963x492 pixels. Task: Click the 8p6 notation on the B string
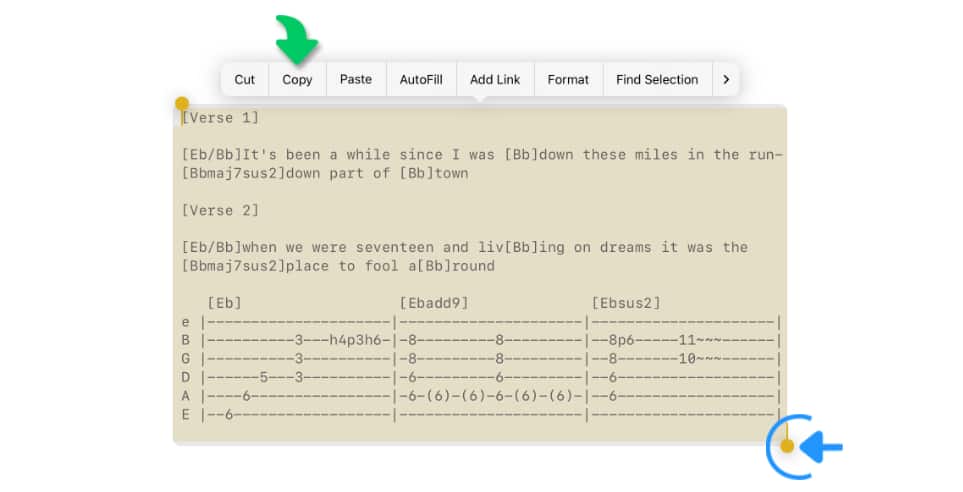click(x=622, y=340)
